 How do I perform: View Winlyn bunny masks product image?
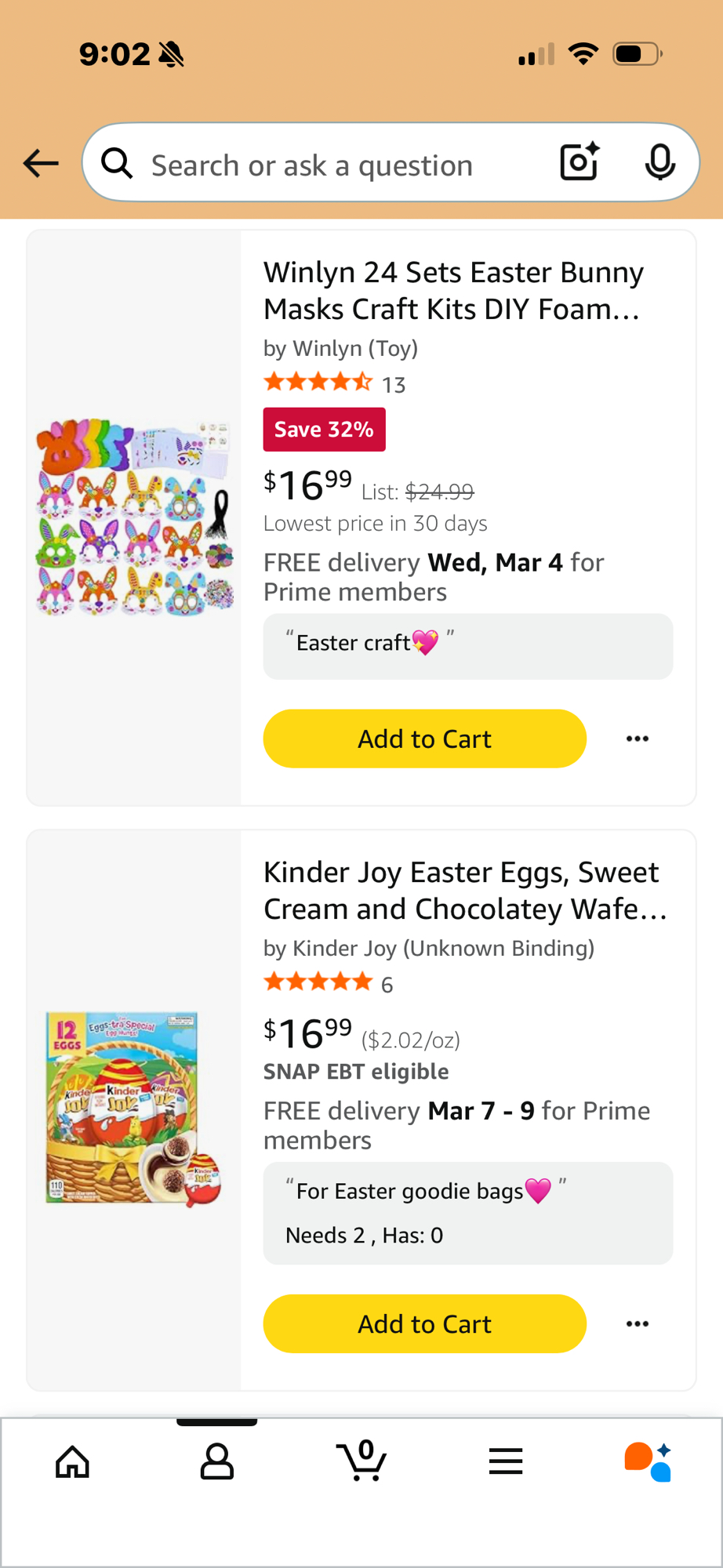coord(134,517)
